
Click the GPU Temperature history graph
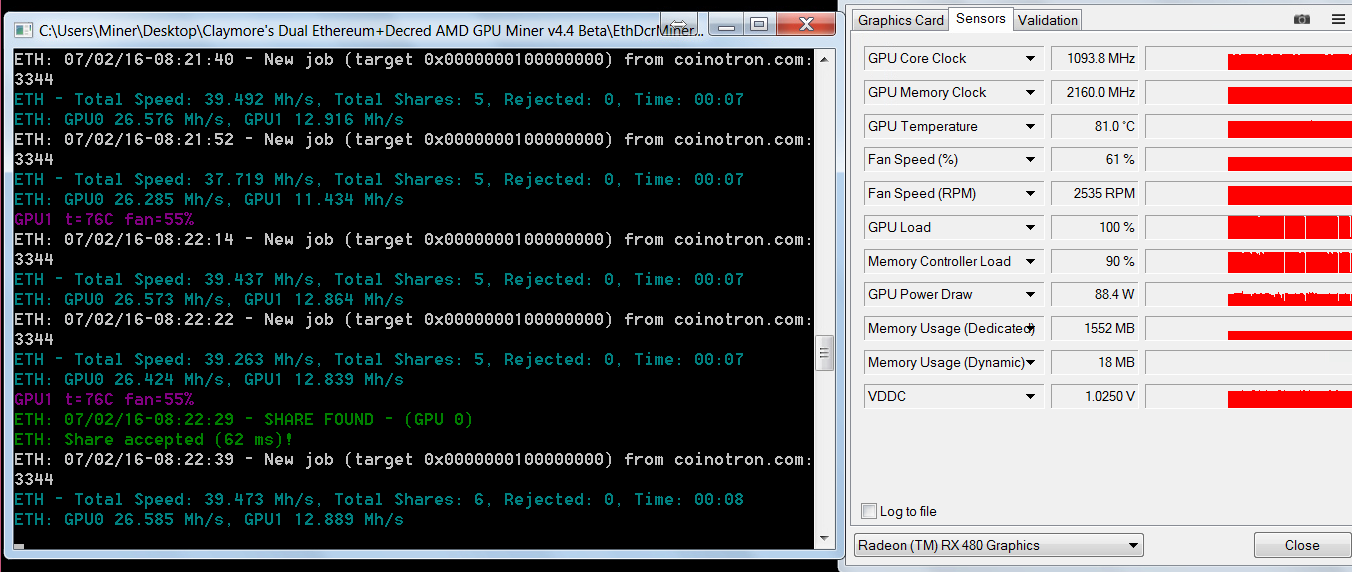(1248, 127)
